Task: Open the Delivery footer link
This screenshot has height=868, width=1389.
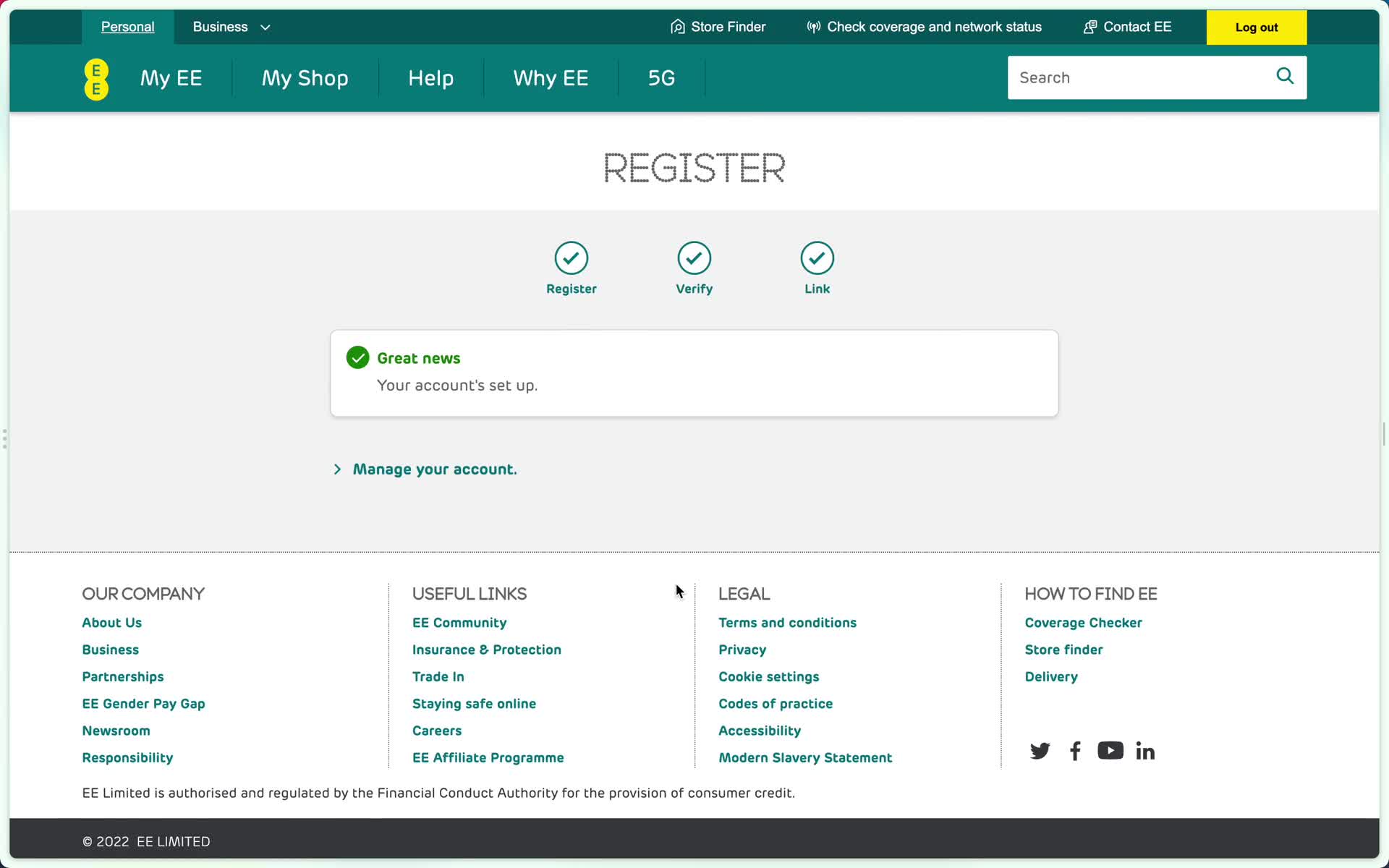Action: click(x=1051, y=677)
